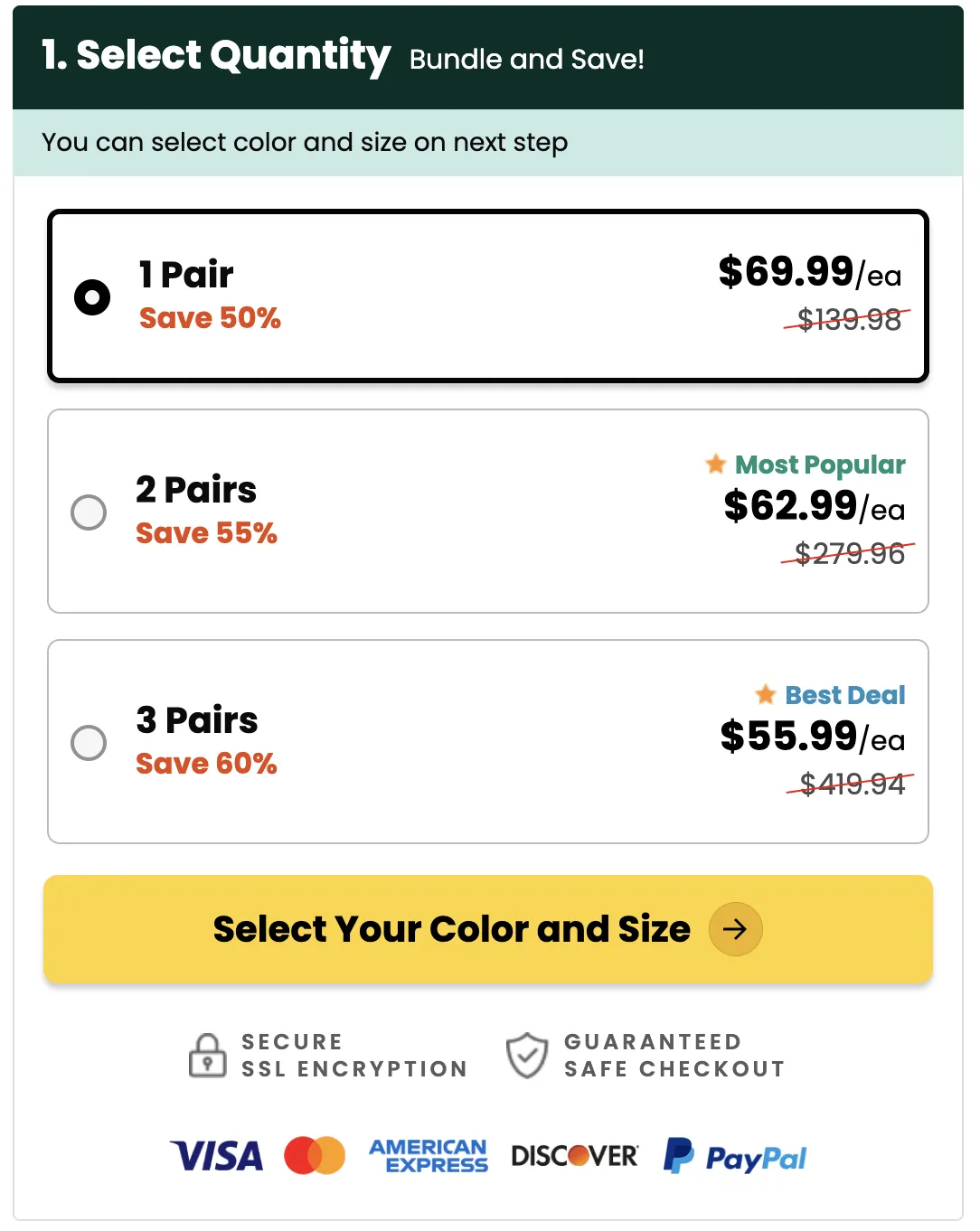The image size is (980, 1231).
Task: Click the Select Your Color and Size button
Action: click(488, 929)
